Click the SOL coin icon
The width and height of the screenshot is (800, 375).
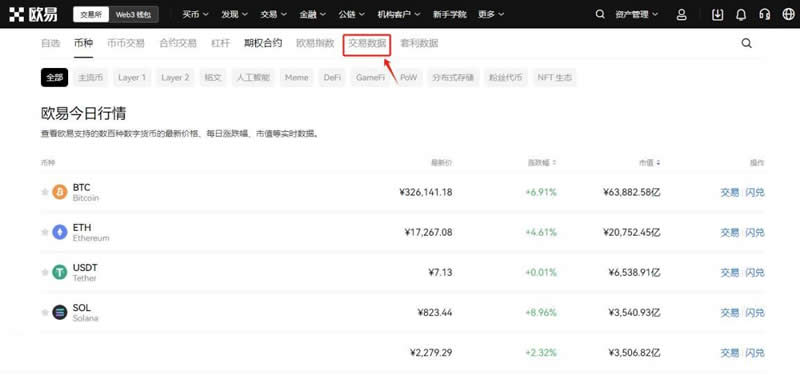(60, 312)
